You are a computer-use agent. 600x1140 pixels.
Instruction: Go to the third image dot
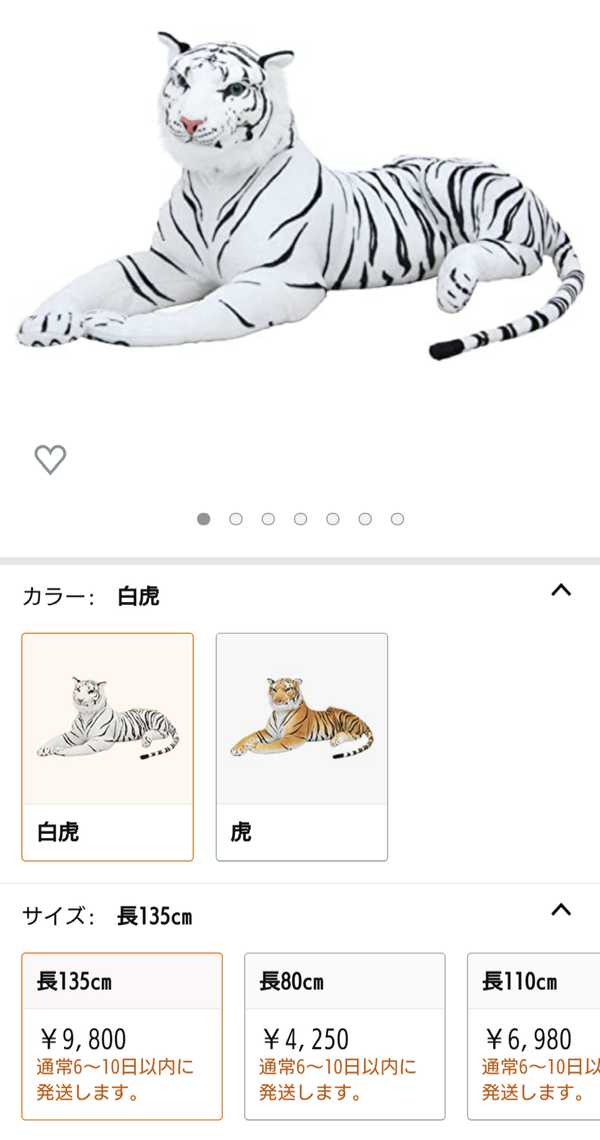(268, 519)
